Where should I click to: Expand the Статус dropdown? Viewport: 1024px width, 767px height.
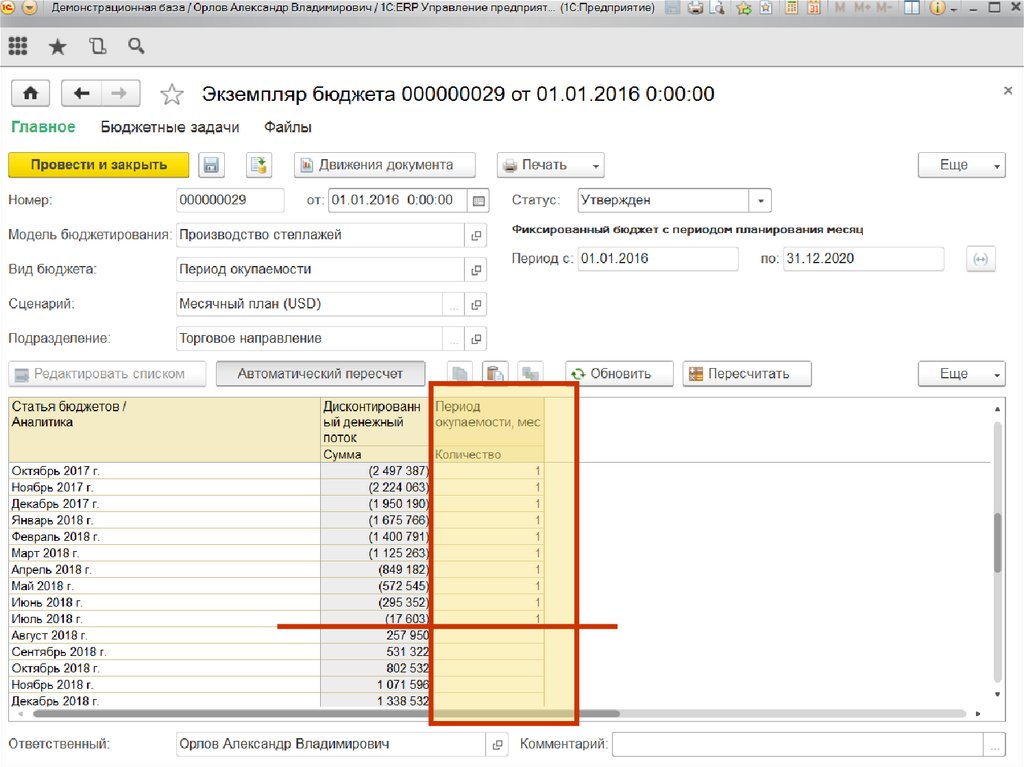pyautogui.click(x=760, y=201)
